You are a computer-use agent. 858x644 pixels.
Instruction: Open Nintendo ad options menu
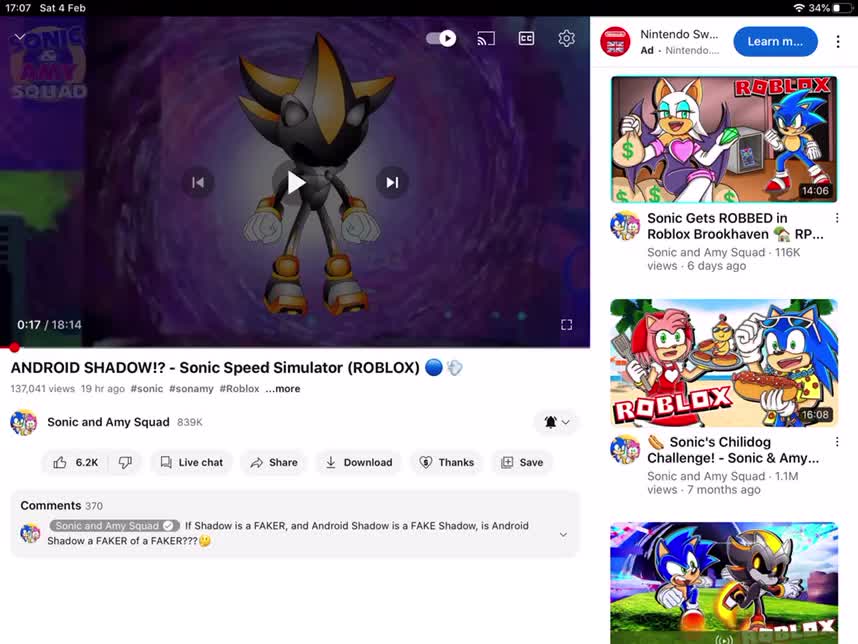[x=838, y=42]
